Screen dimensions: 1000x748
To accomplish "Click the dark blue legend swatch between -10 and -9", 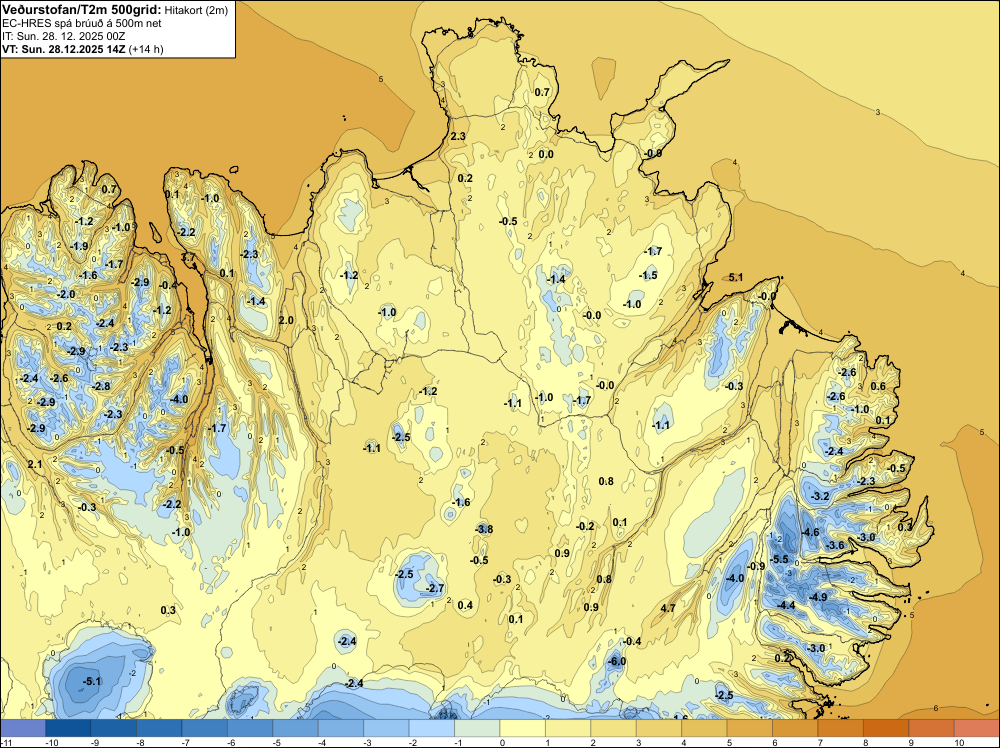I will point(68,728).
